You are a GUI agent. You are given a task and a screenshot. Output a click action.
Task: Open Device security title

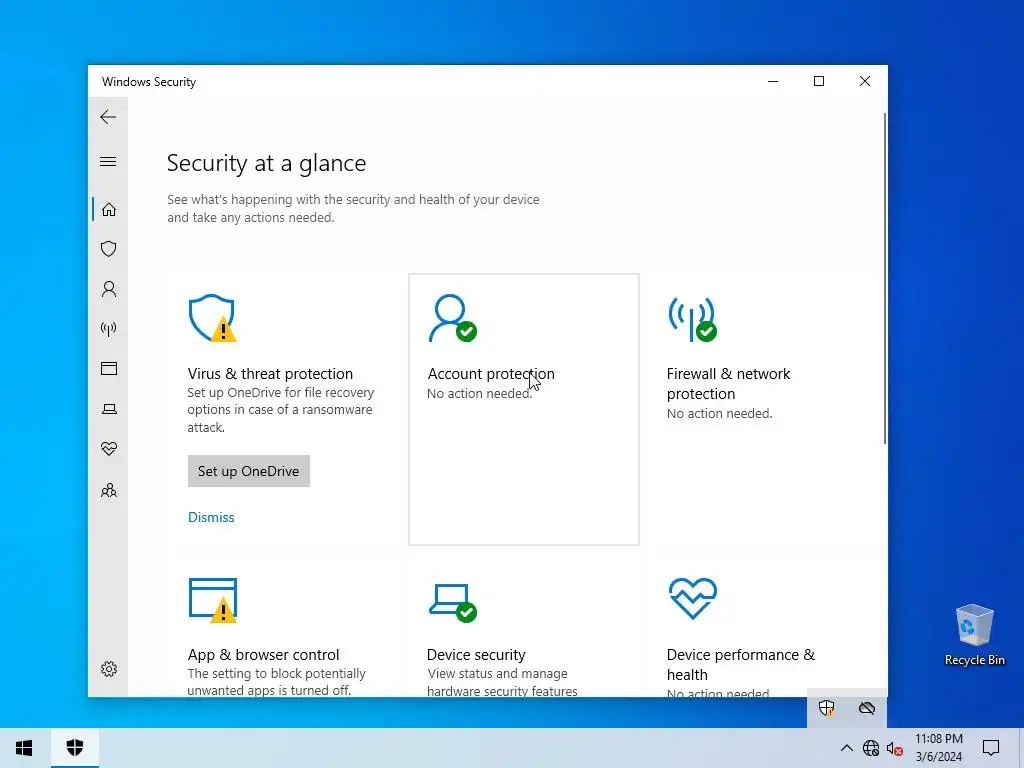coord(476,654)
